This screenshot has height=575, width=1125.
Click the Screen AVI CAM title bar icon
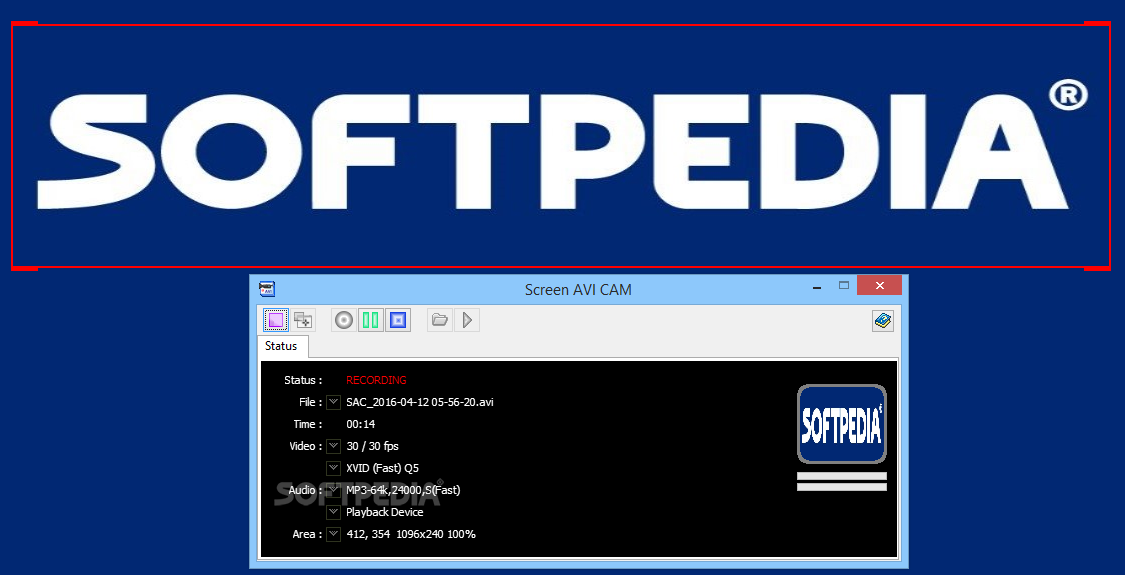pos(267,289)
